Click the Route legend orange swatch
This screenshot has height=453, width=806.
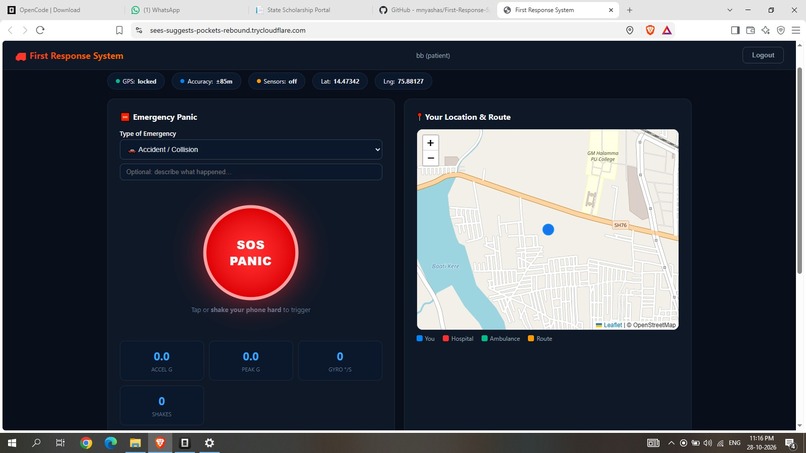coord(531,338)
